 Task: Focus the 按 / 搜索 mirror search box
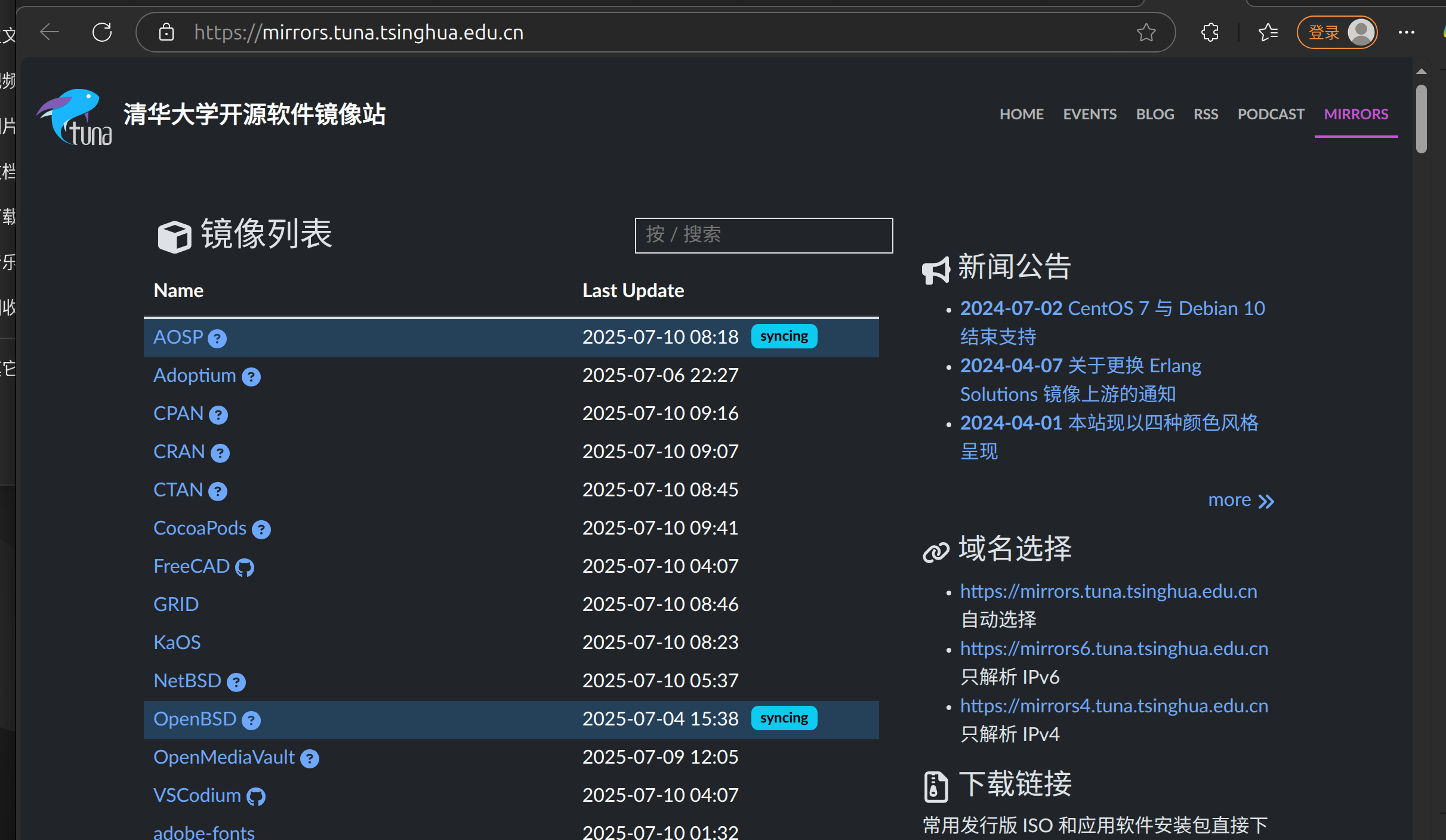(763, 235)
